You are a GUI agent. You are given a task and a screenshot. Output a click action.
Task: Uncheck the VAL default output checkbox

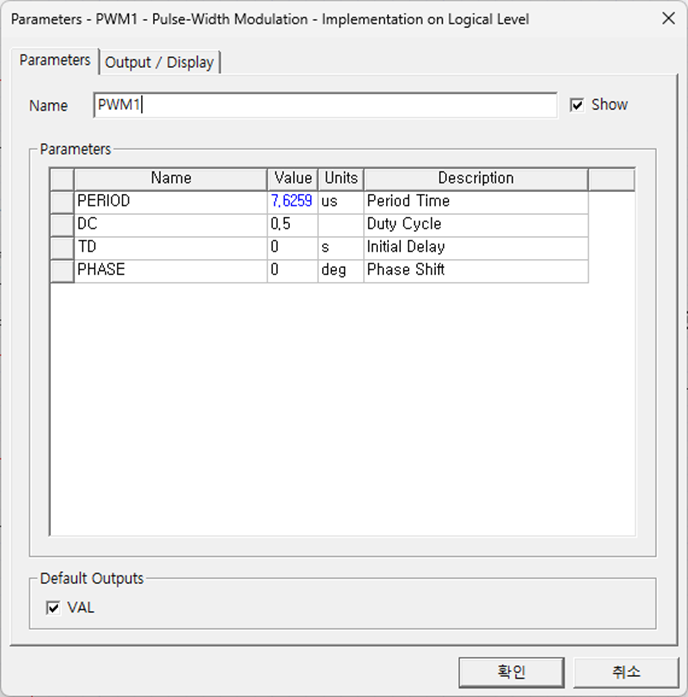click(x=54, y=608)
